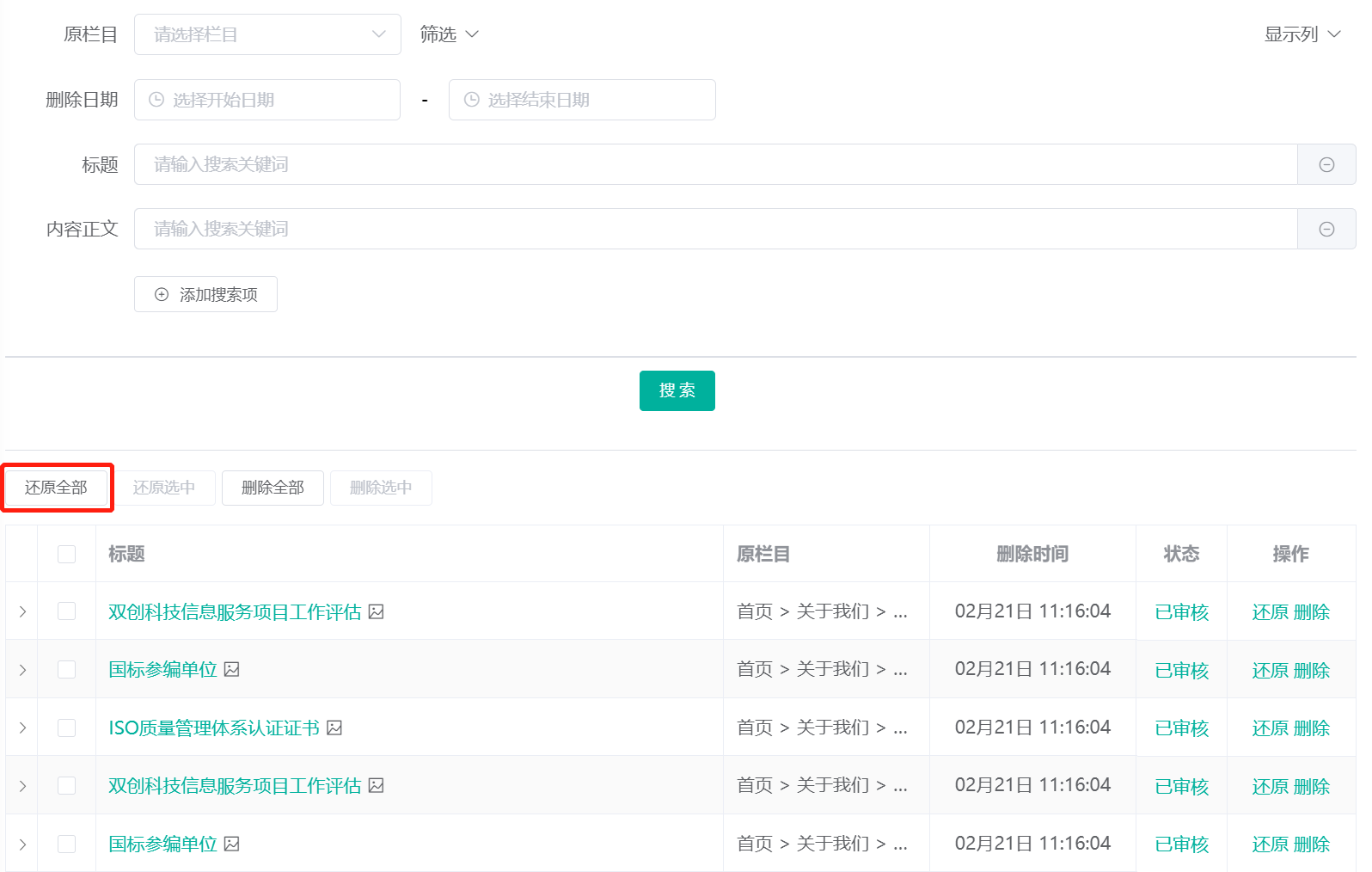
Task: Click image icon next to ISO质量管理体系认证证书
Action: pos(334,728)
